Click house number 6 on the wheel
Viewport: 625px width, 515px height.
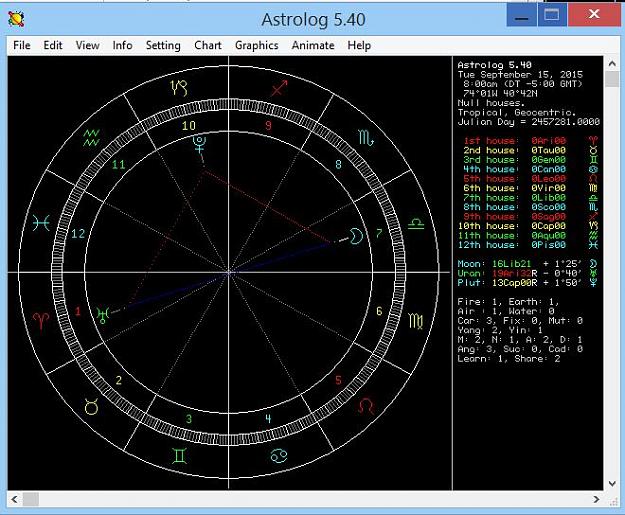pos(379,311)
